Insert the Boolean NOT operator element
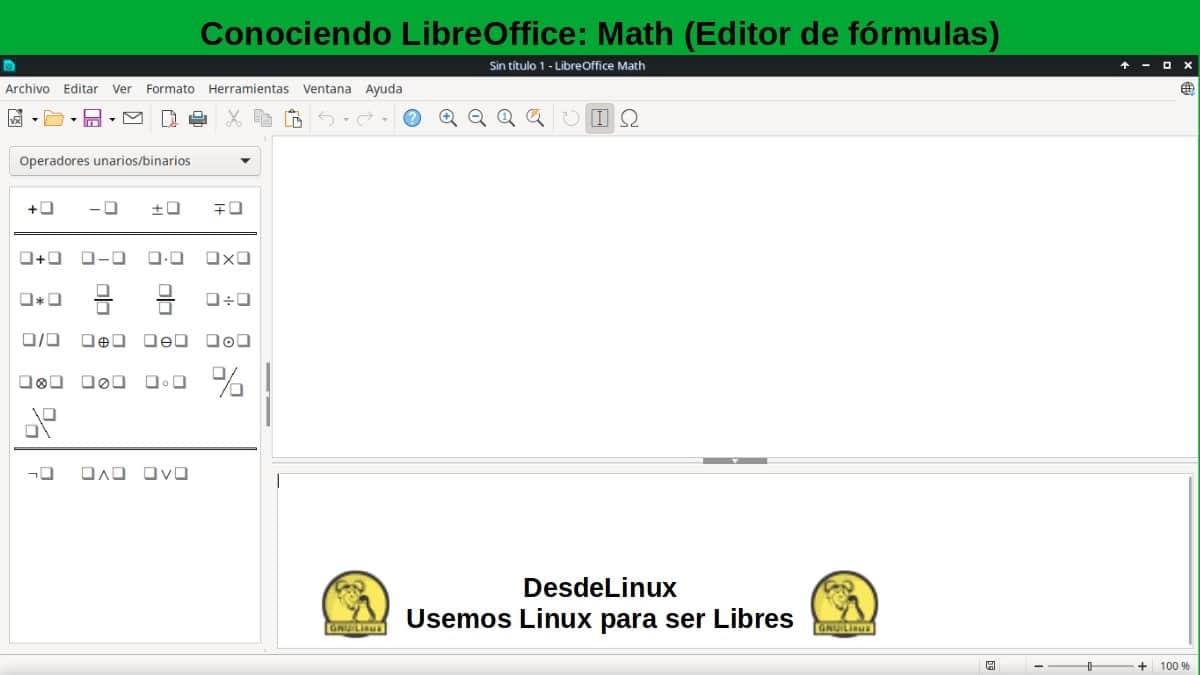1200x675 pixels. 40,472
